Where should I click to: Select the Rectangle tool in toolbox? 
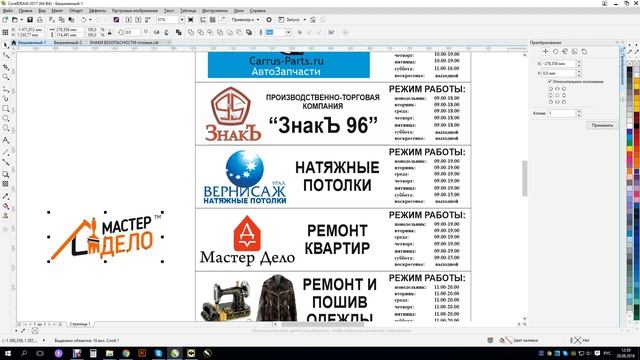tap(5, 109)
